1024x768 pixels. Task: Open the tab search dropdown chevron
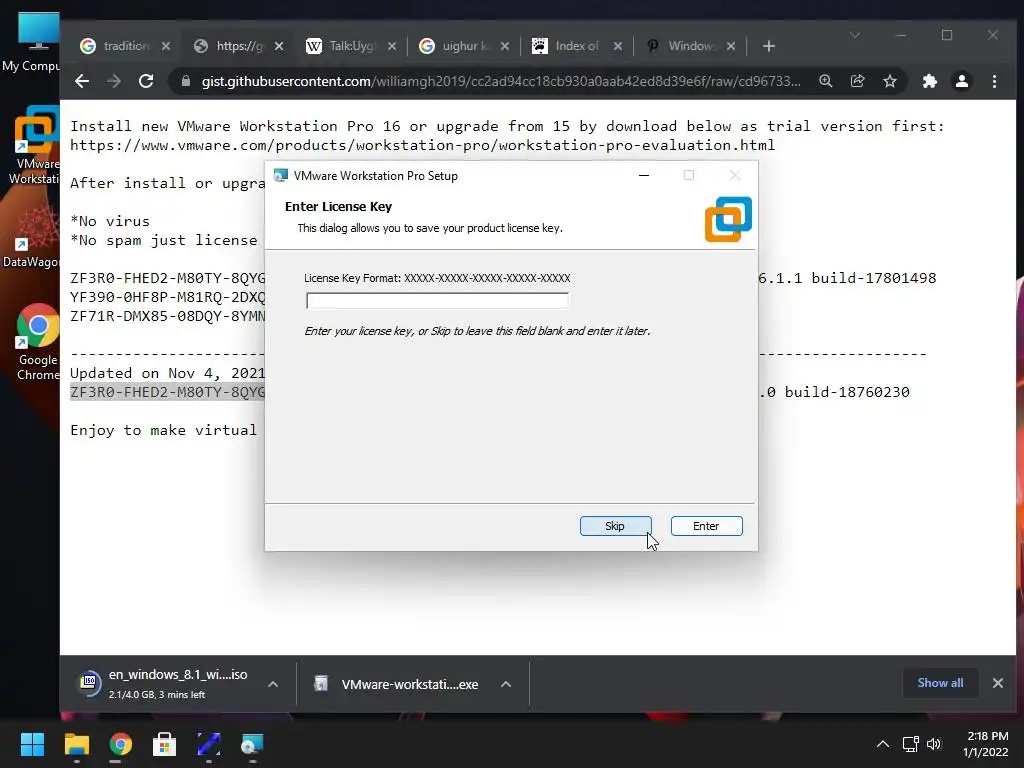855,35
